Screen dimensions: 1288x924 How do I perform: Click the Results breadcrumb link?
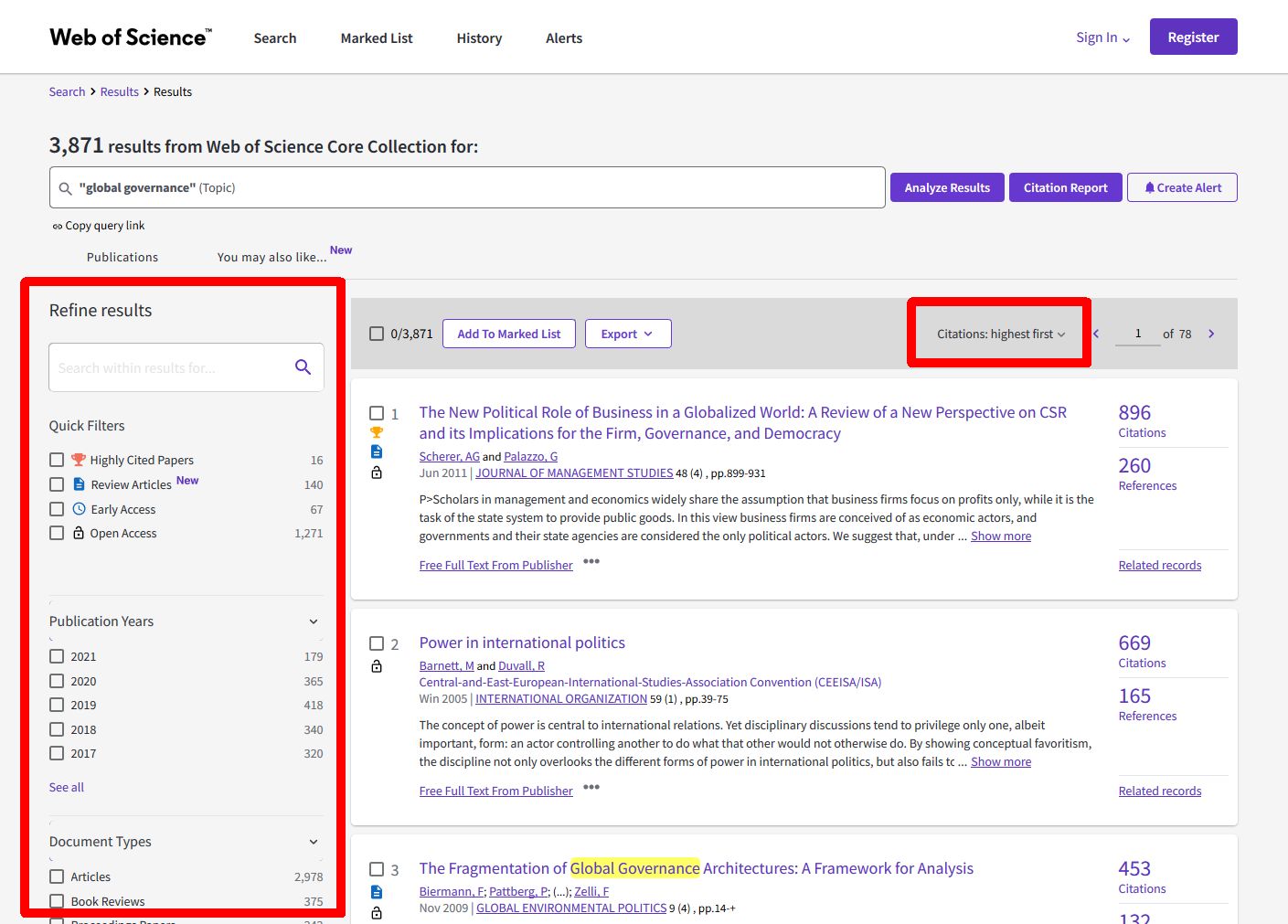(120, 92)
